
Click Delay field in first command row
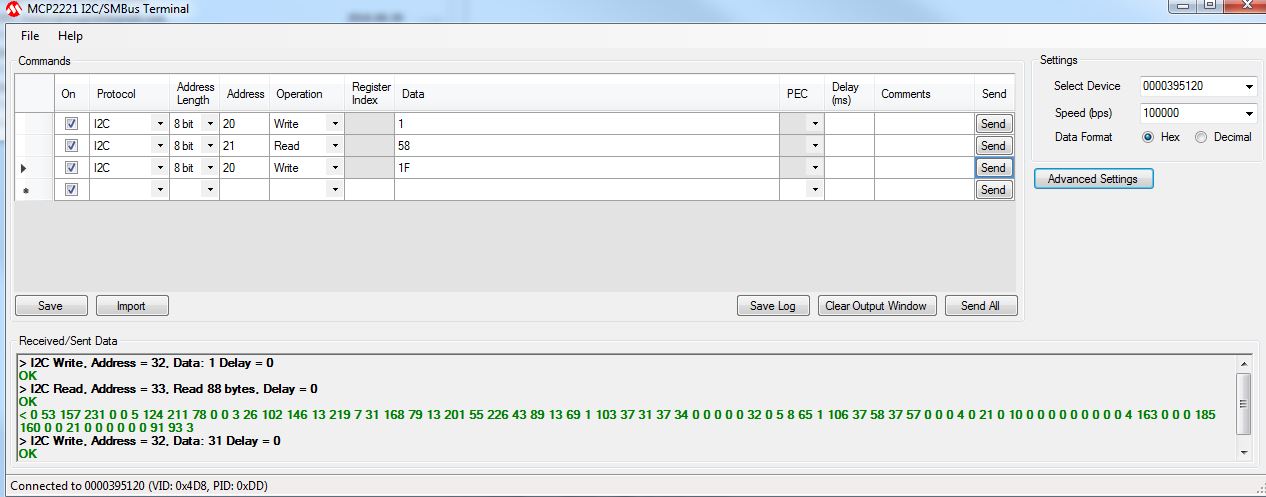[x=849, y=124]
